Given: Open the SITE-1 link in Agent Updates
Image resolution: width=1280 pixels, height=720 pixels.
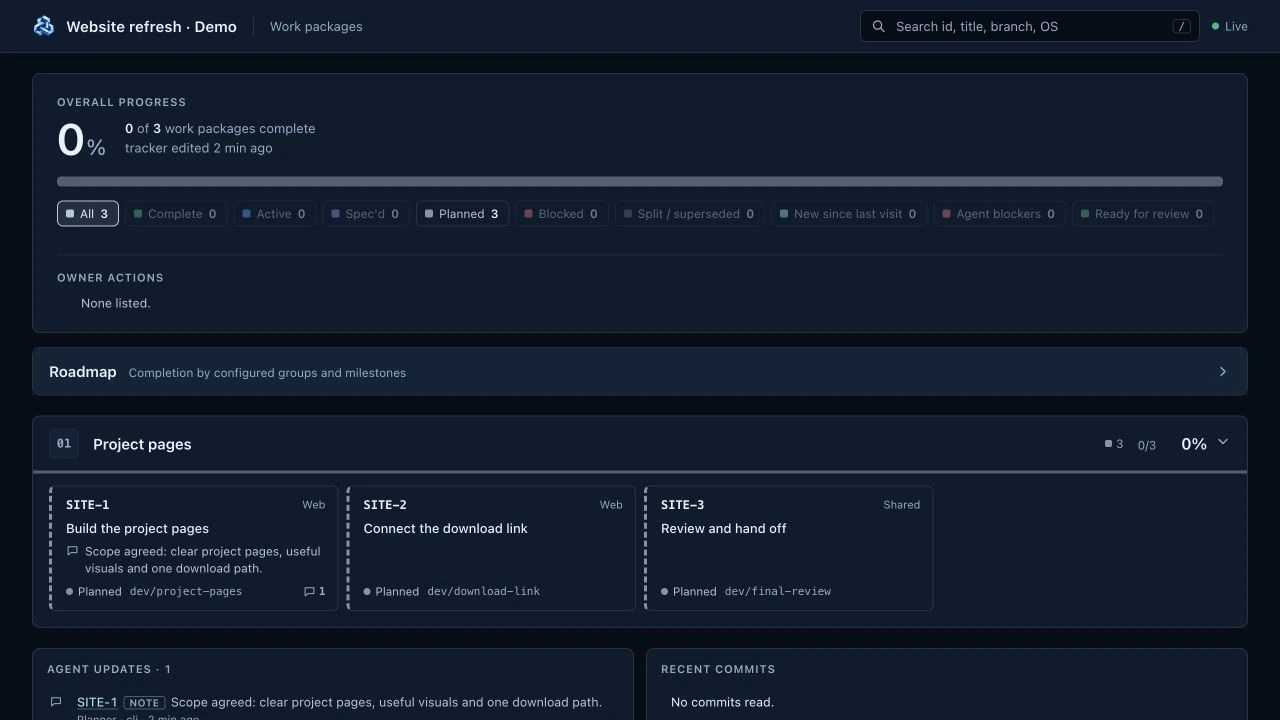Looking at the screenshot, I should [x=97, y=702].
